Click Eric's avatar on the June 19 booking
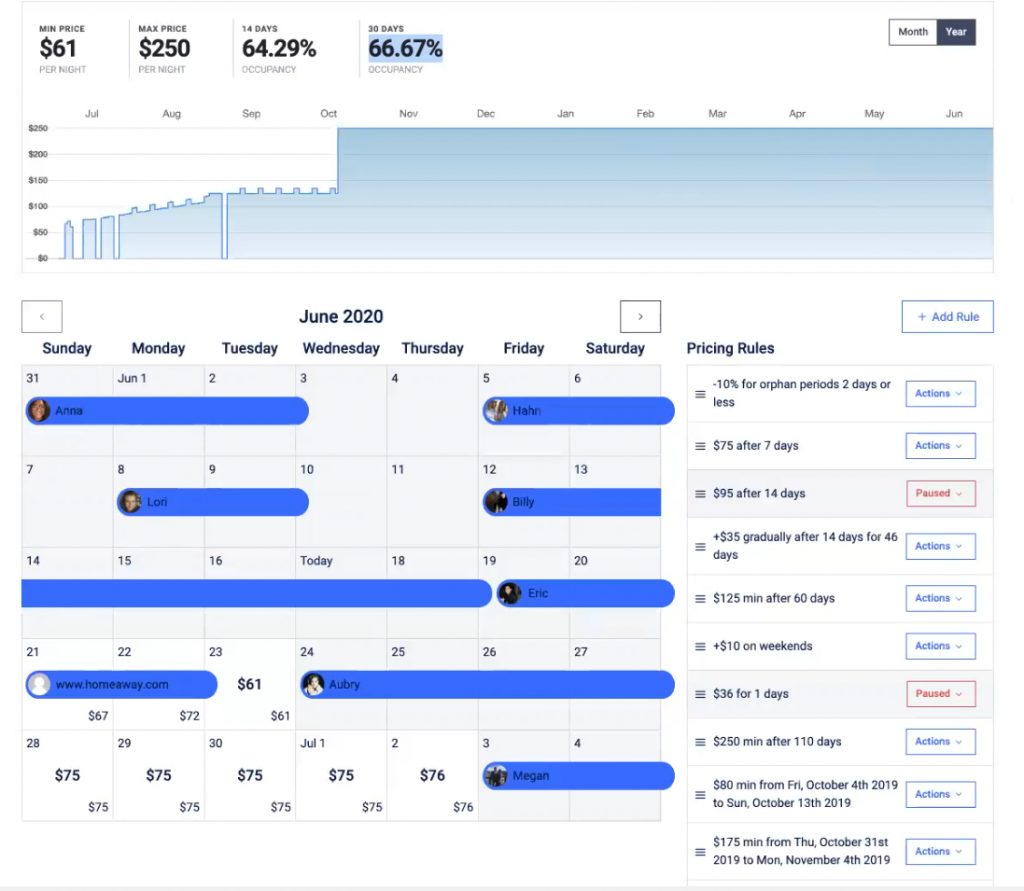This screenshot has height=891, width=1024. (x=508, y=592)
